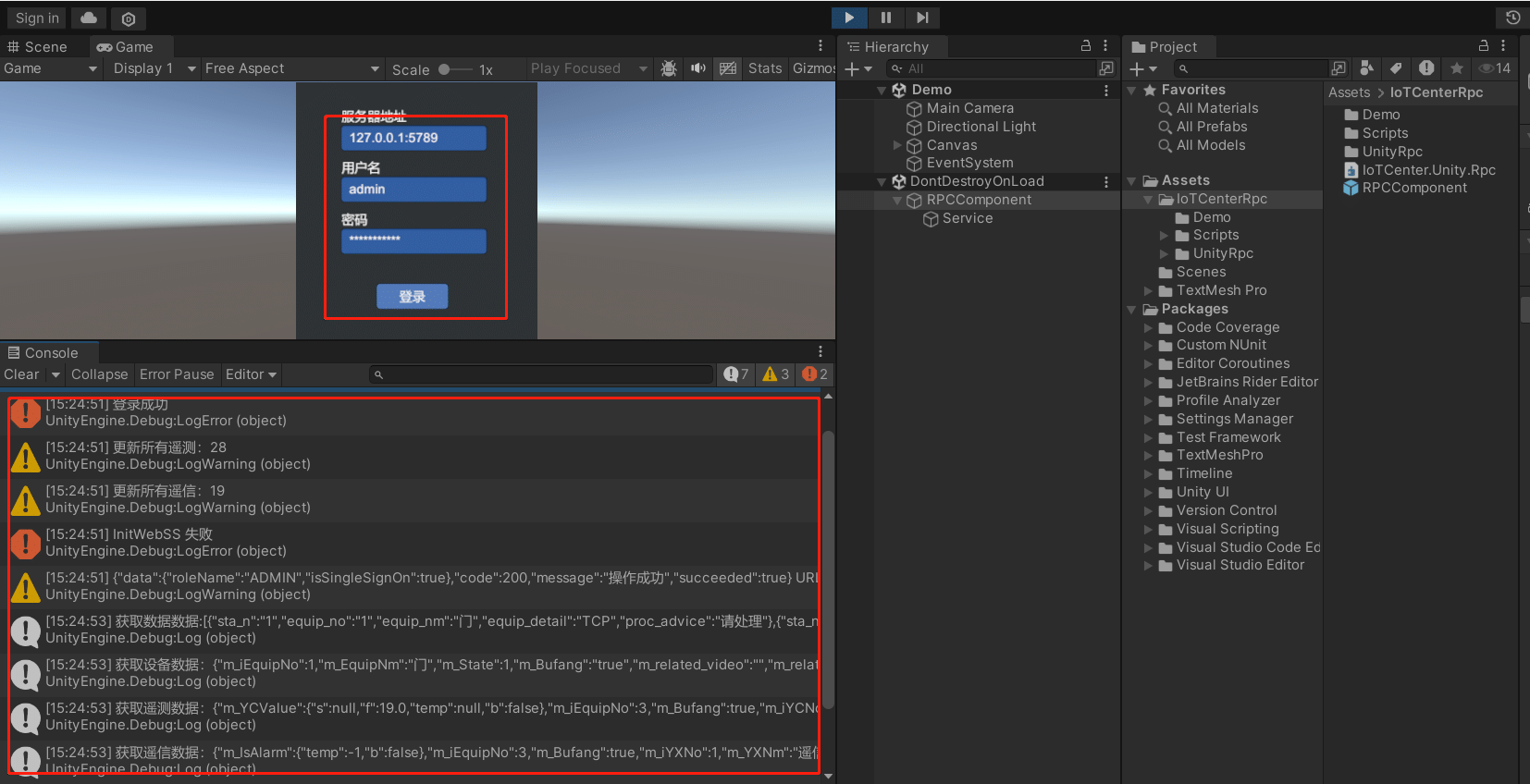Lock the Hierarchy panel with padlock icon
This screenshot has width=1530, height=784.
pos(1086,45)
